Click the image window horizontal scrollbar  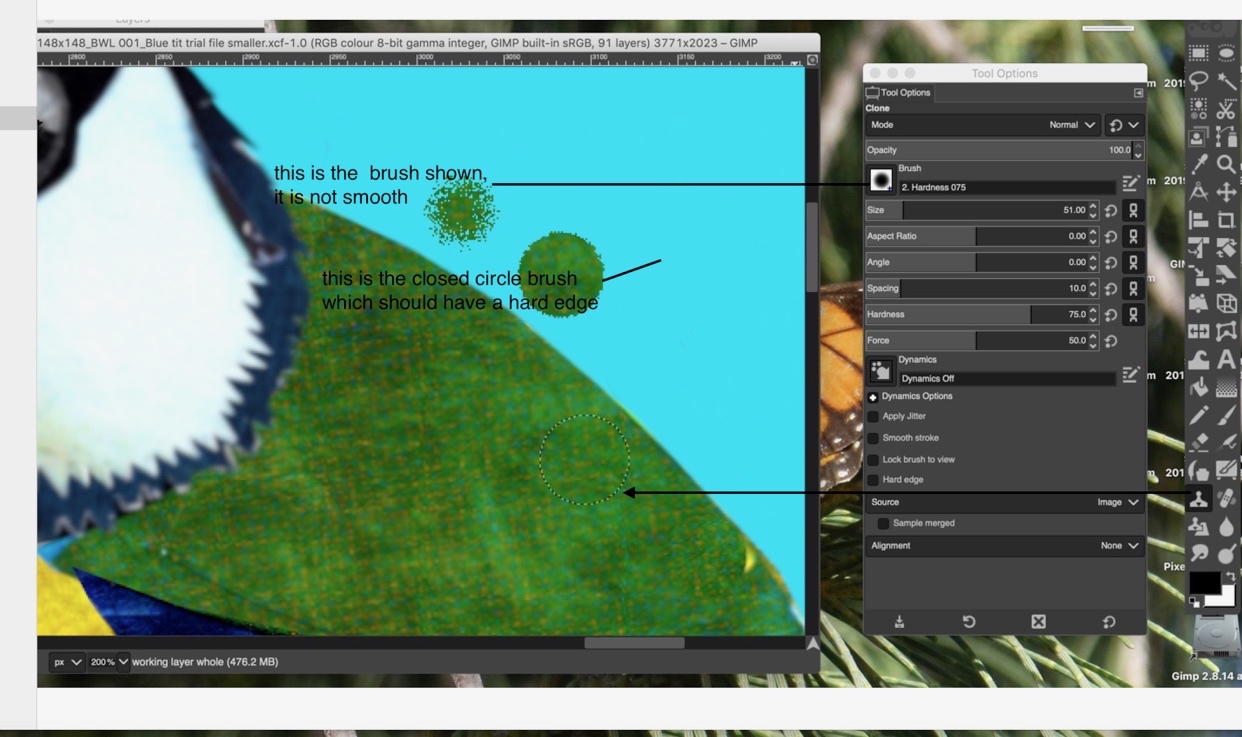pos(634,643)
